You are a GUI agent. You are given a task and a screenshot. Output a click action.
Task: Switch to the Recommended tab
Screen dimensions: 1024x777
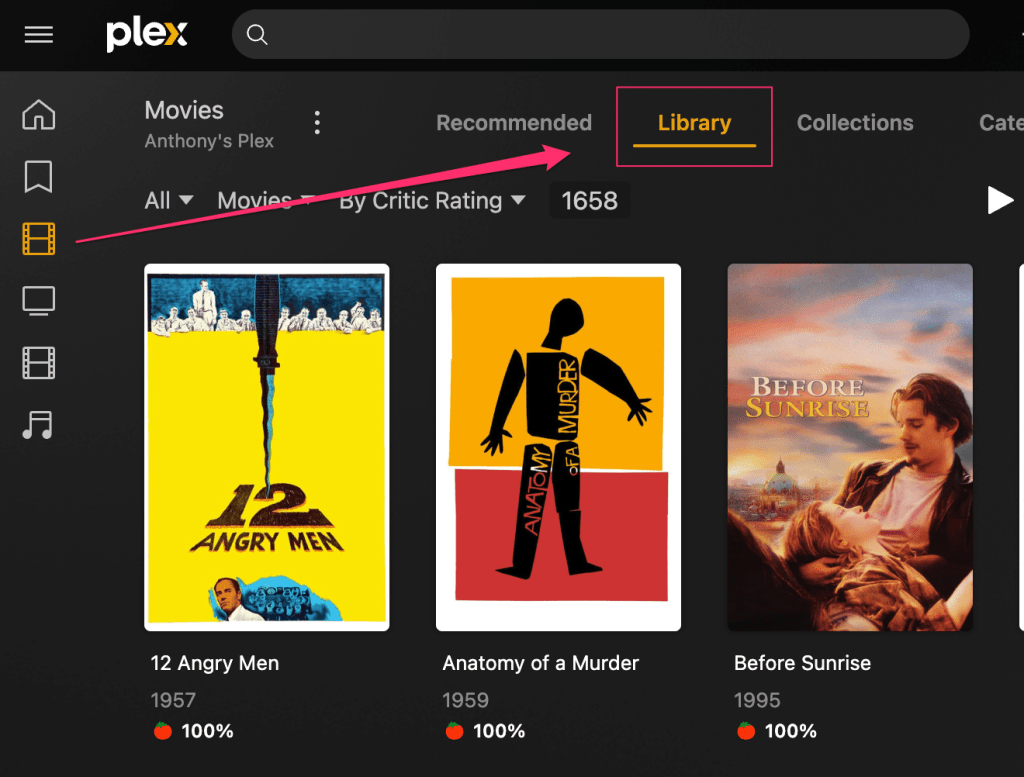point(514,123)
